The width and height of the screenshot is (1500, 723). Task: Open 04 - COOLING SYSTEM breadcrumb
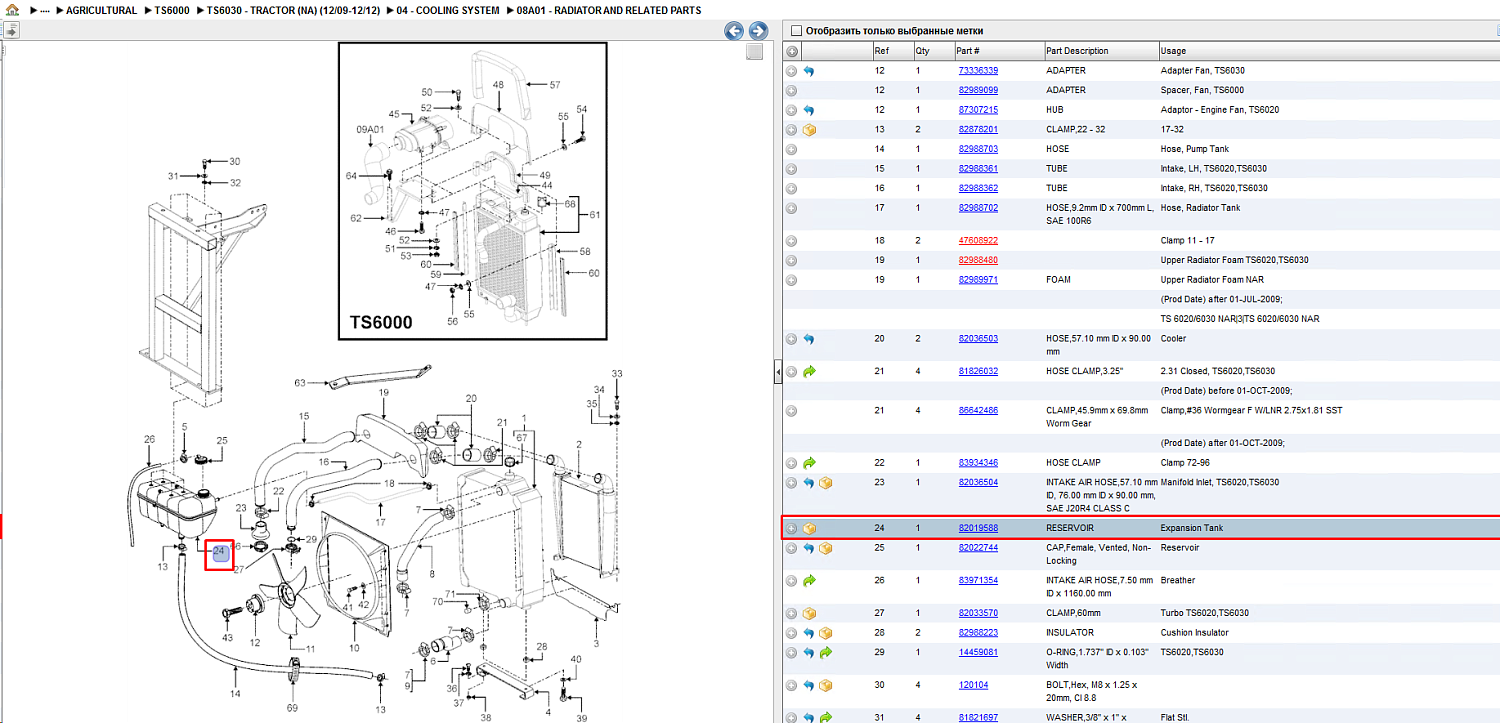[446, 11]
